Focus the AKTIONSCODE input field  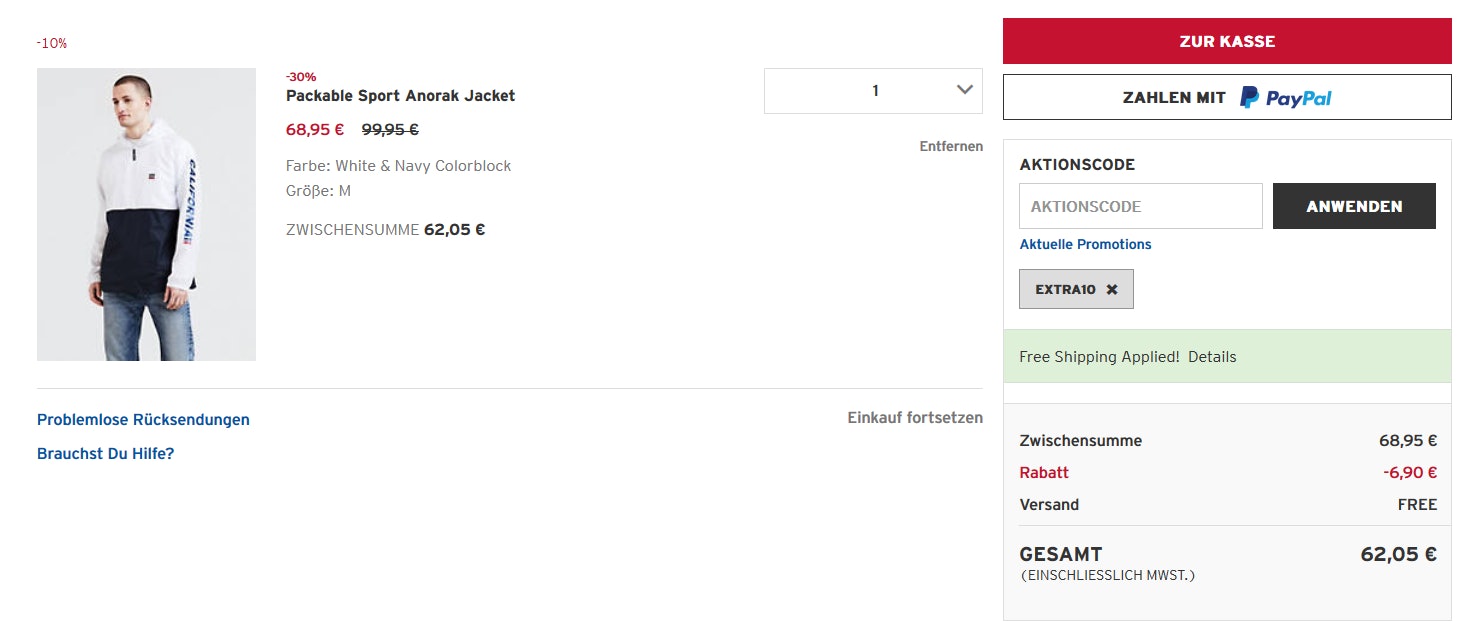1140,206
